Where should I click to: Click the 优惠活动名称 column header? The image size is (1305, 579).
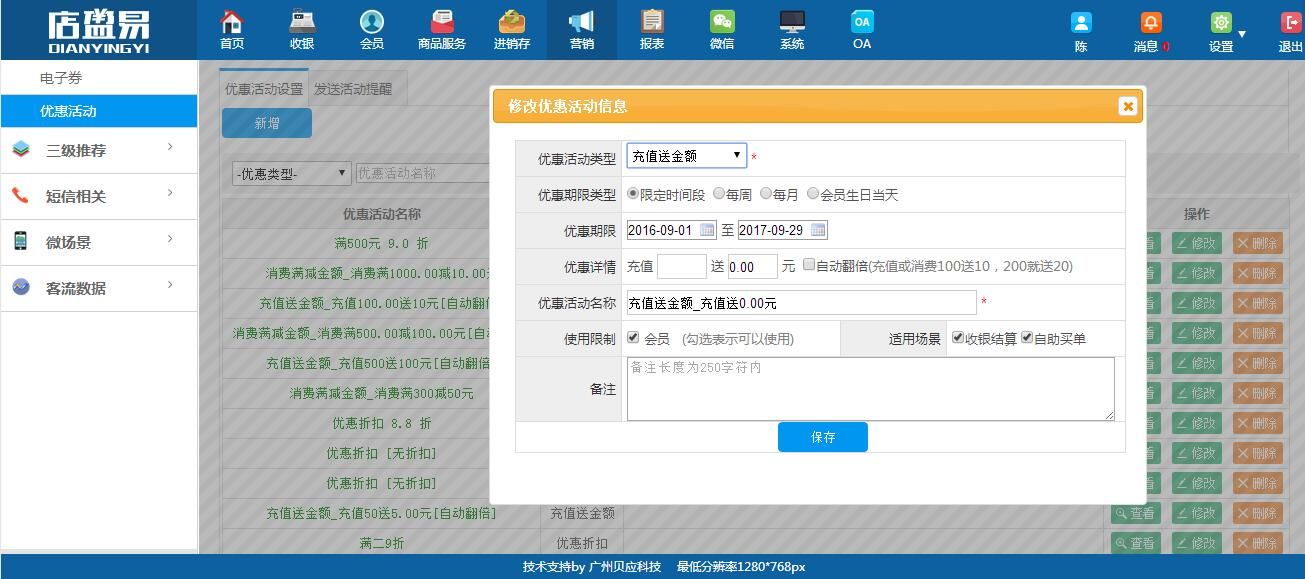click(381, 214)
